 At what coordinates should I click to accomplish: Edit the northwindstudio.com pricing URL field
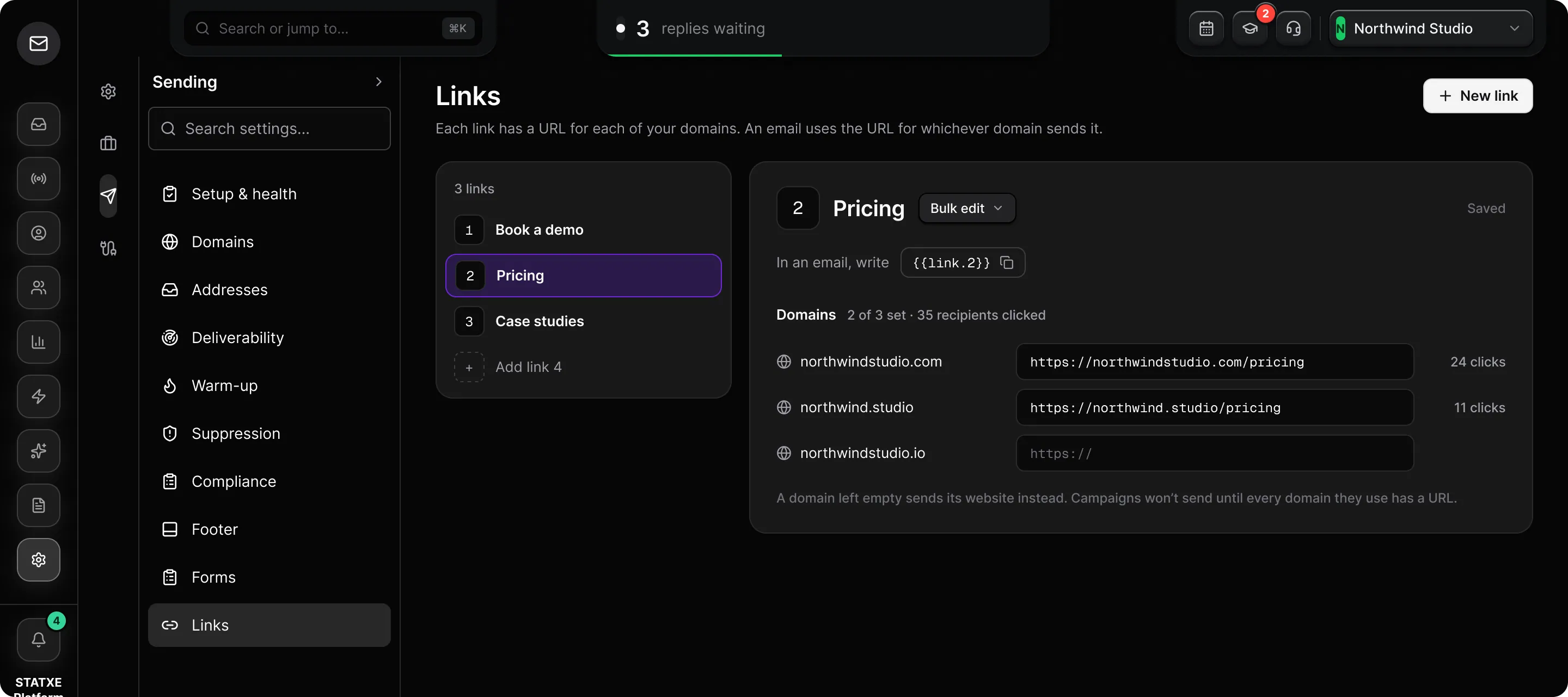point(1214,362)
